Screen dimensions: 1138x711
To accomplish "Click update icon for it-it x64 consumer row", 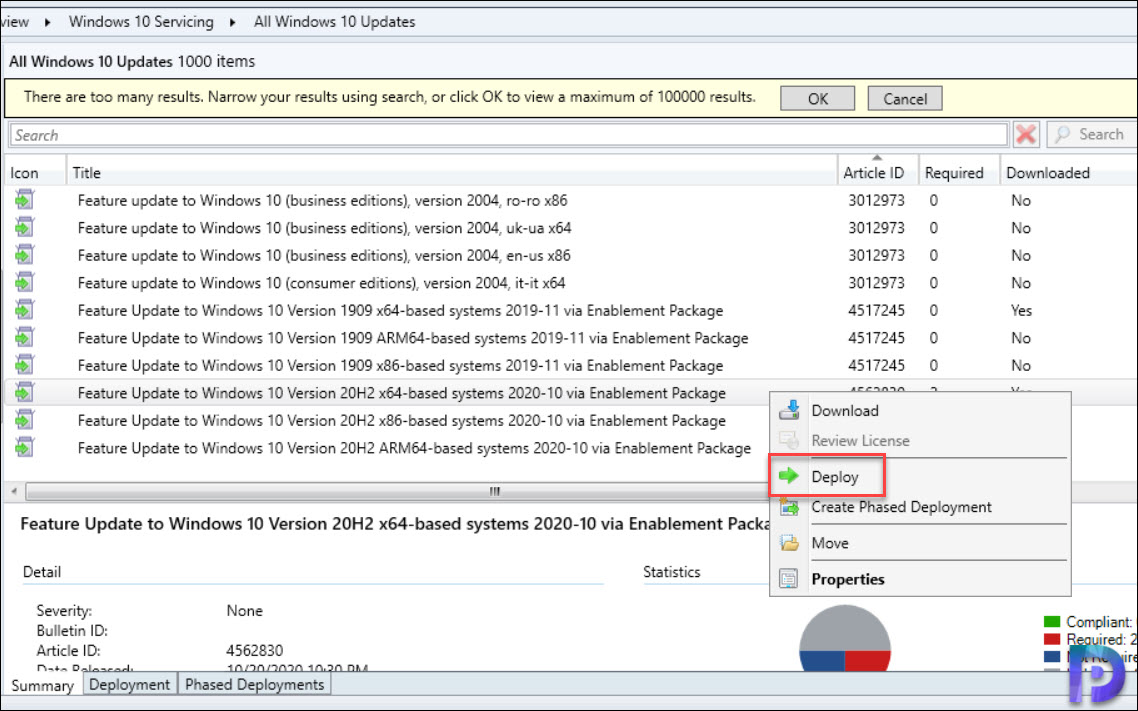I will [25, 282].
